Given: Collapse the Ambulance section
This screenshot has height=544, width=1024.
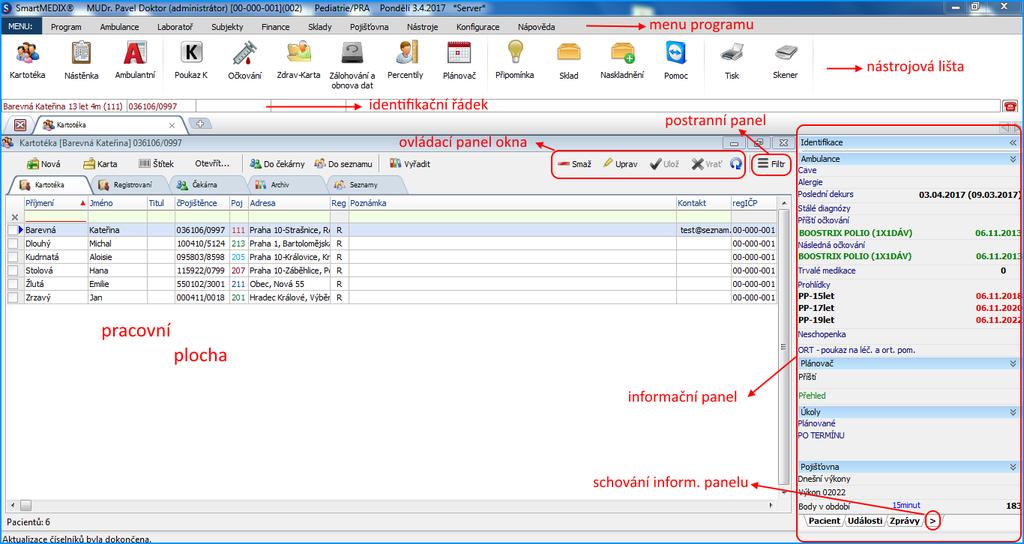Looking at the screenshot, I should [x=1013, y=159].
